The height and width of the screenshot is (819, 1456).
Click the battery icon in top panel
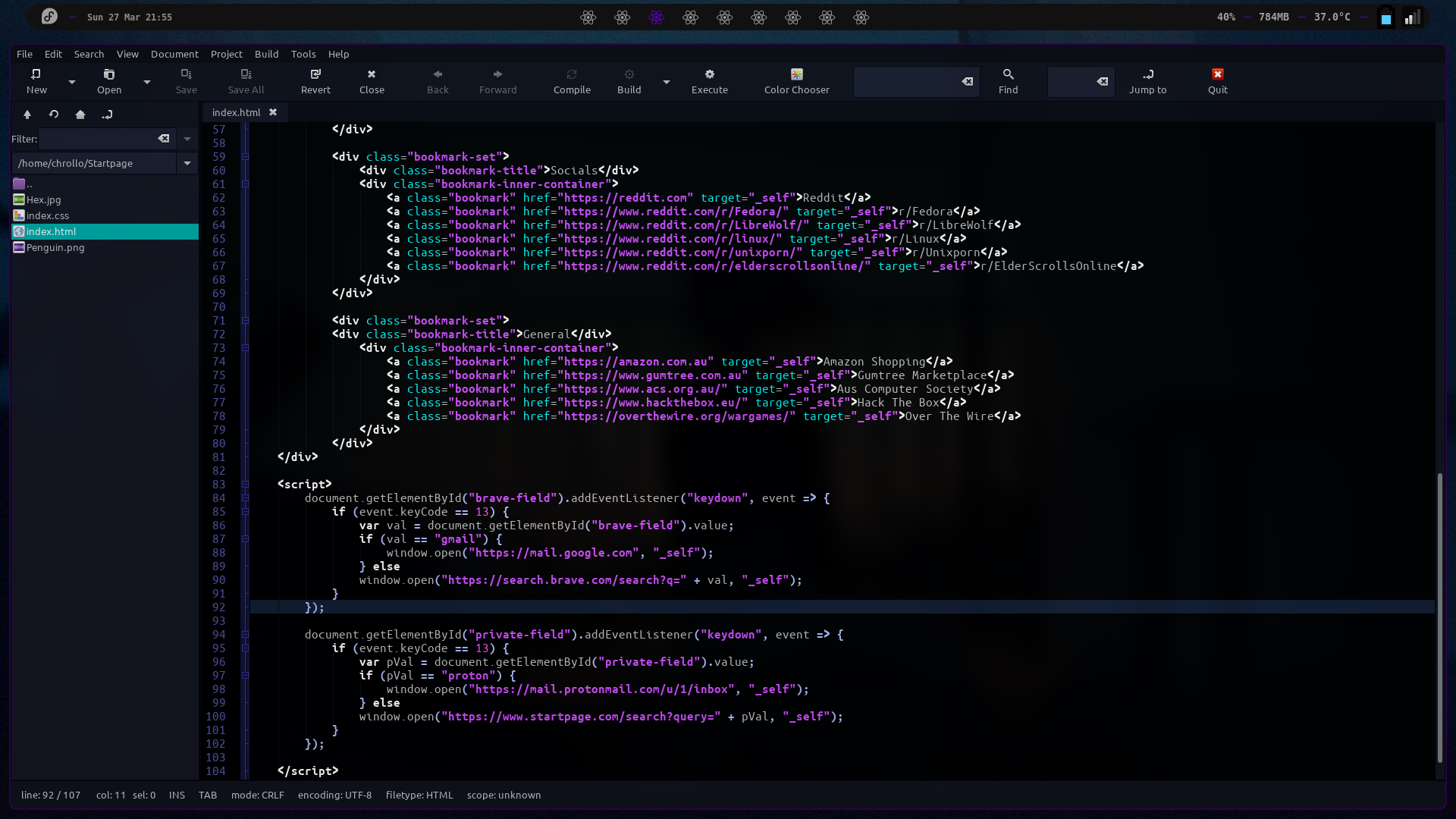(x=1386, y=17)
